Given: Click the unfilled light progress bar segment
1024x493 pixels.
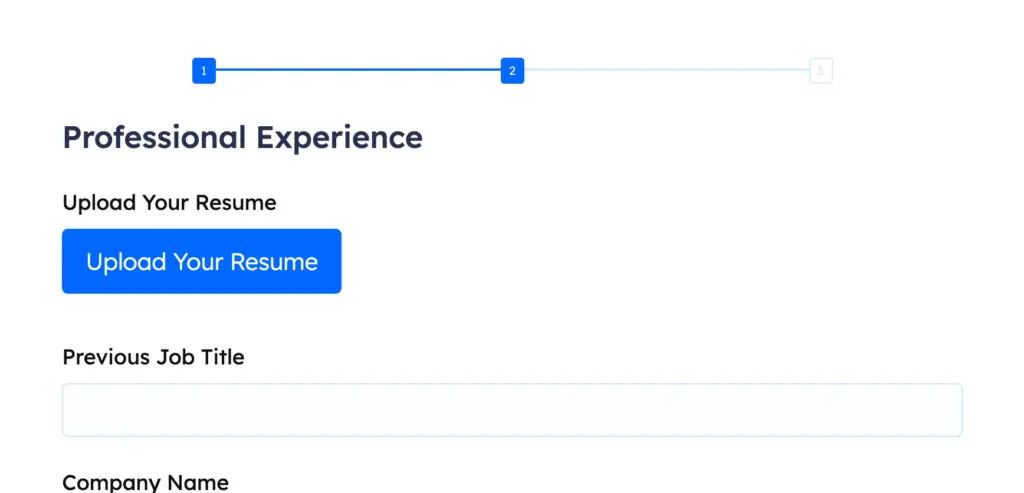Looking at the screenshot, I should pyautogui.click(x=666, y=70).
